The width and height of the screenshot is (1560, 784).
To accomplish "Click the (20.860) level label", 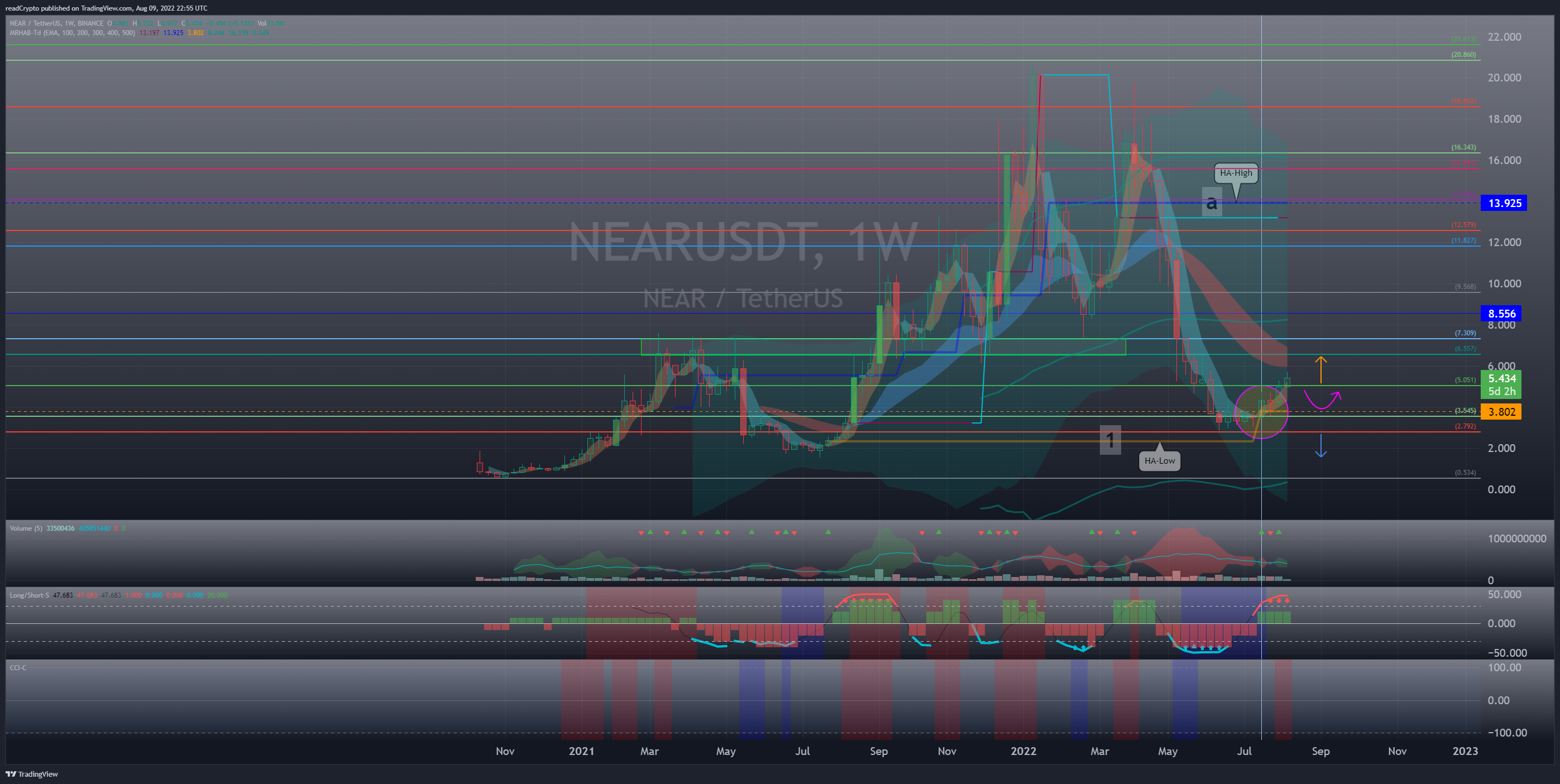I will [1463, 55].
